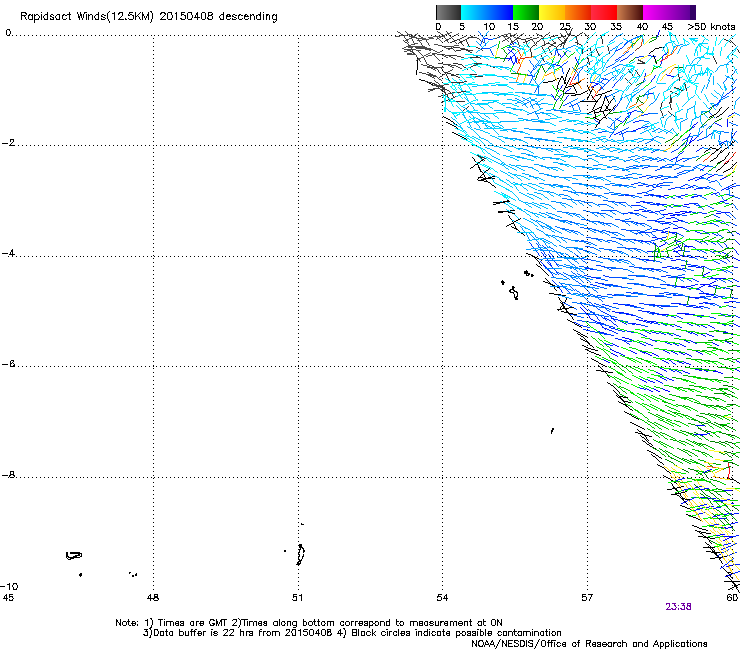This screenshot has height=650, width=740.
Task: Click latitude label '-8' on left axis
Action: 8,475
